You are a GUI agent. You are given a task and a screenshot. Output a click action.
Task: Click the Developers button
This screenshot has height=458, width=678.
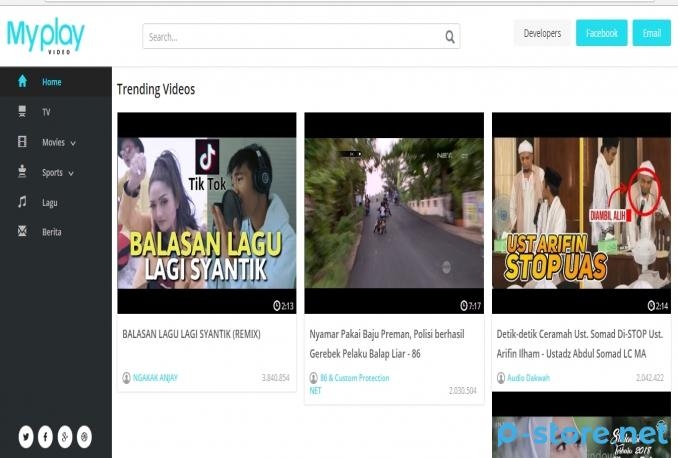pyautogui.click(x=542, y=33)
